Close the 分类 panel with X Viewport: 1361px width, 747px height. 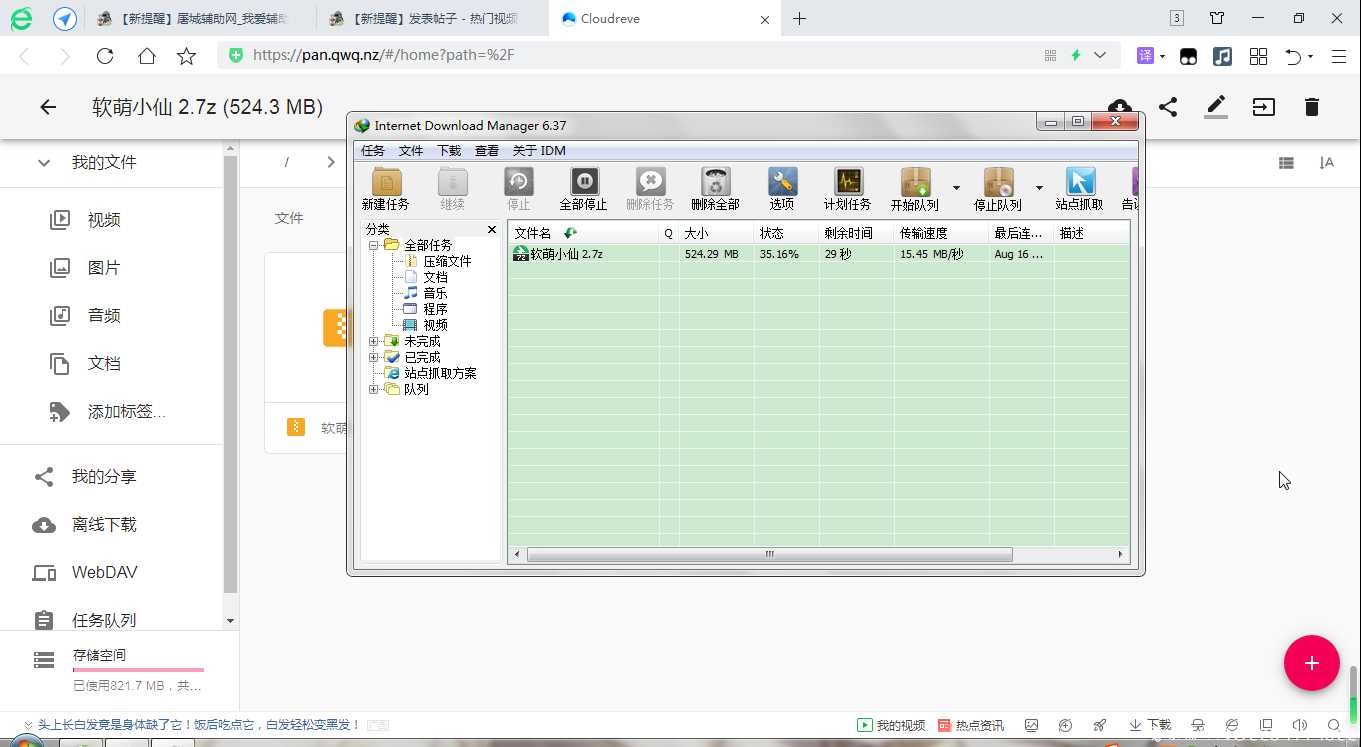click(x=491, y=230)
